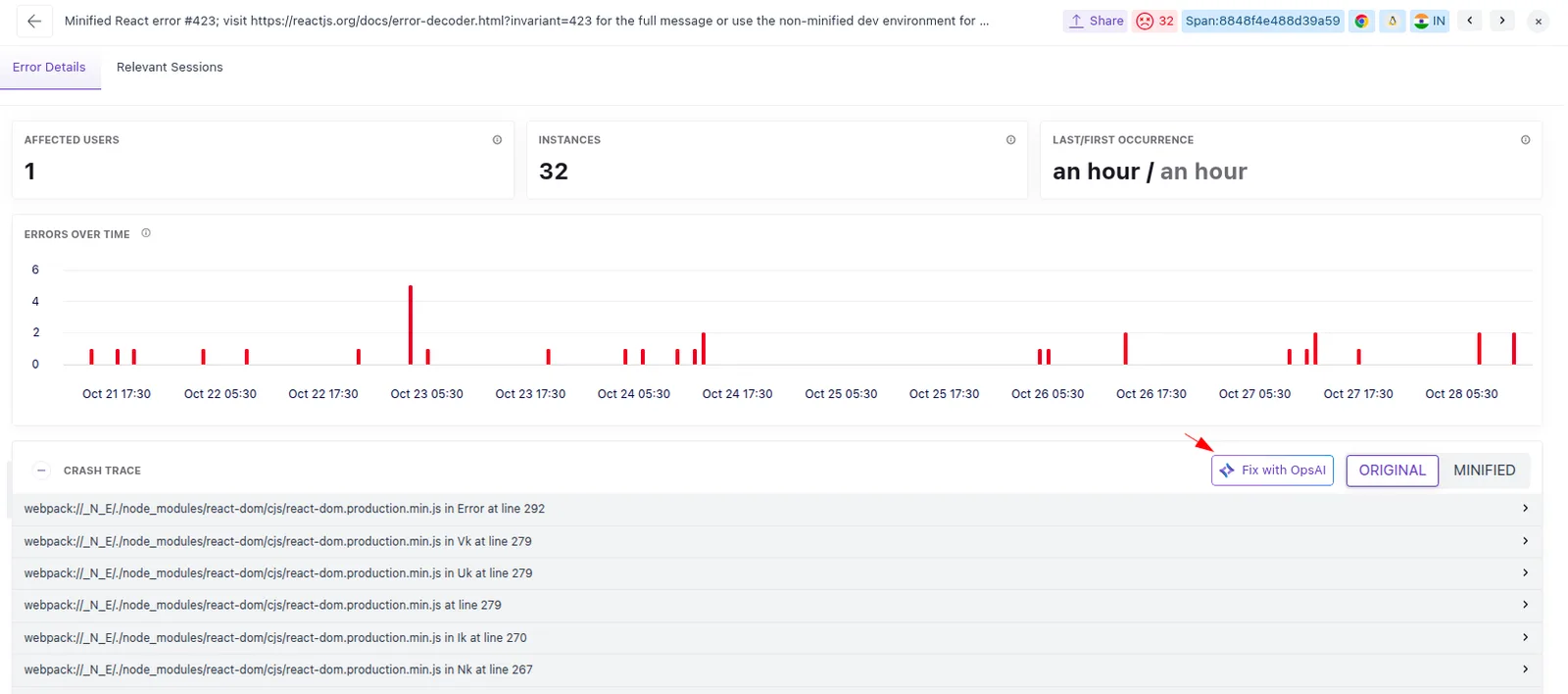Expand the 'Ik at line 270' trace row
This screenshot has height=694, width=1568.
click(x=777, y=638)
